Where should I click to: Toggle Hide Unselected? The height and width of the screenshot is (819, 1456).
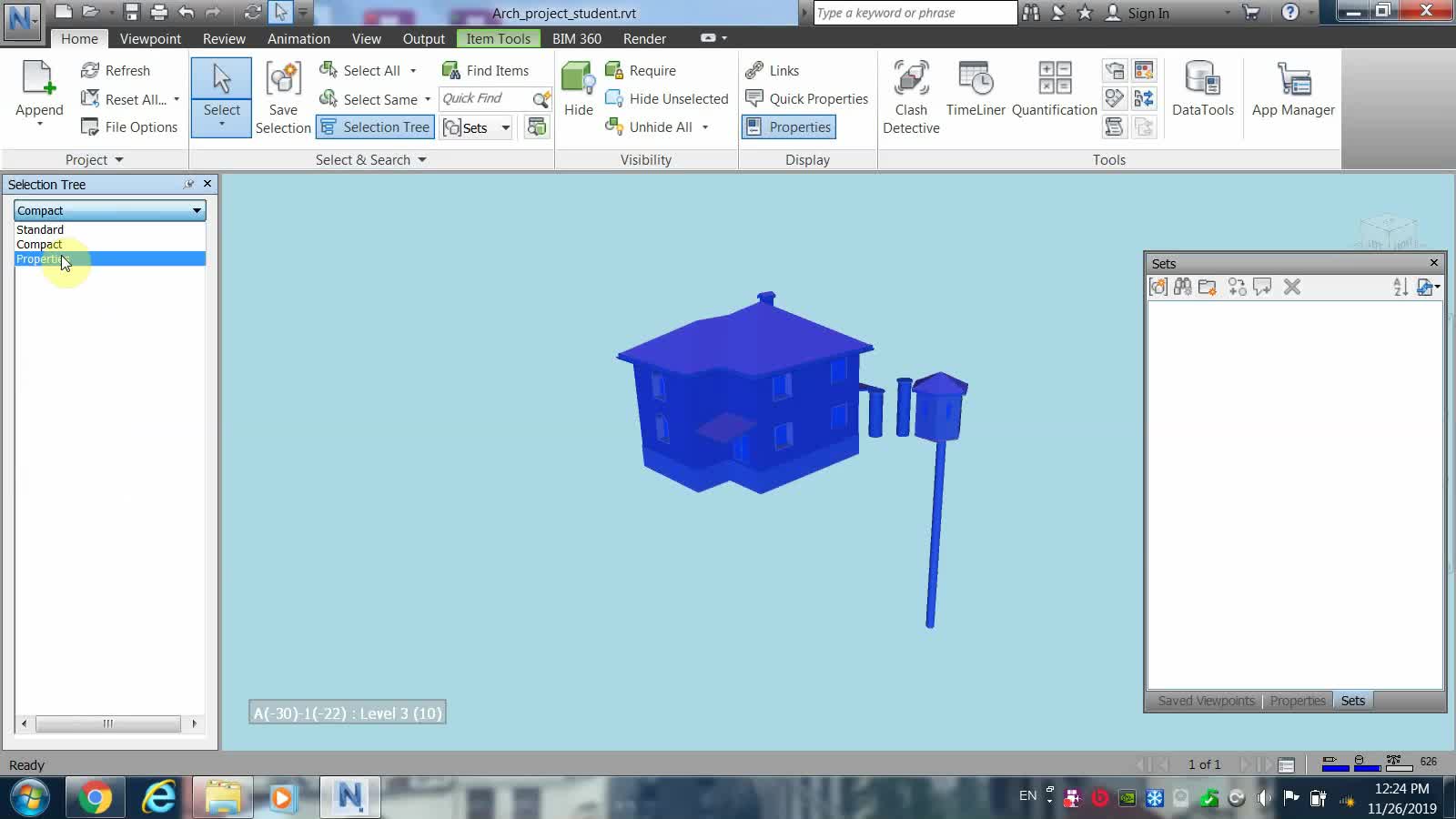point(667,98)
